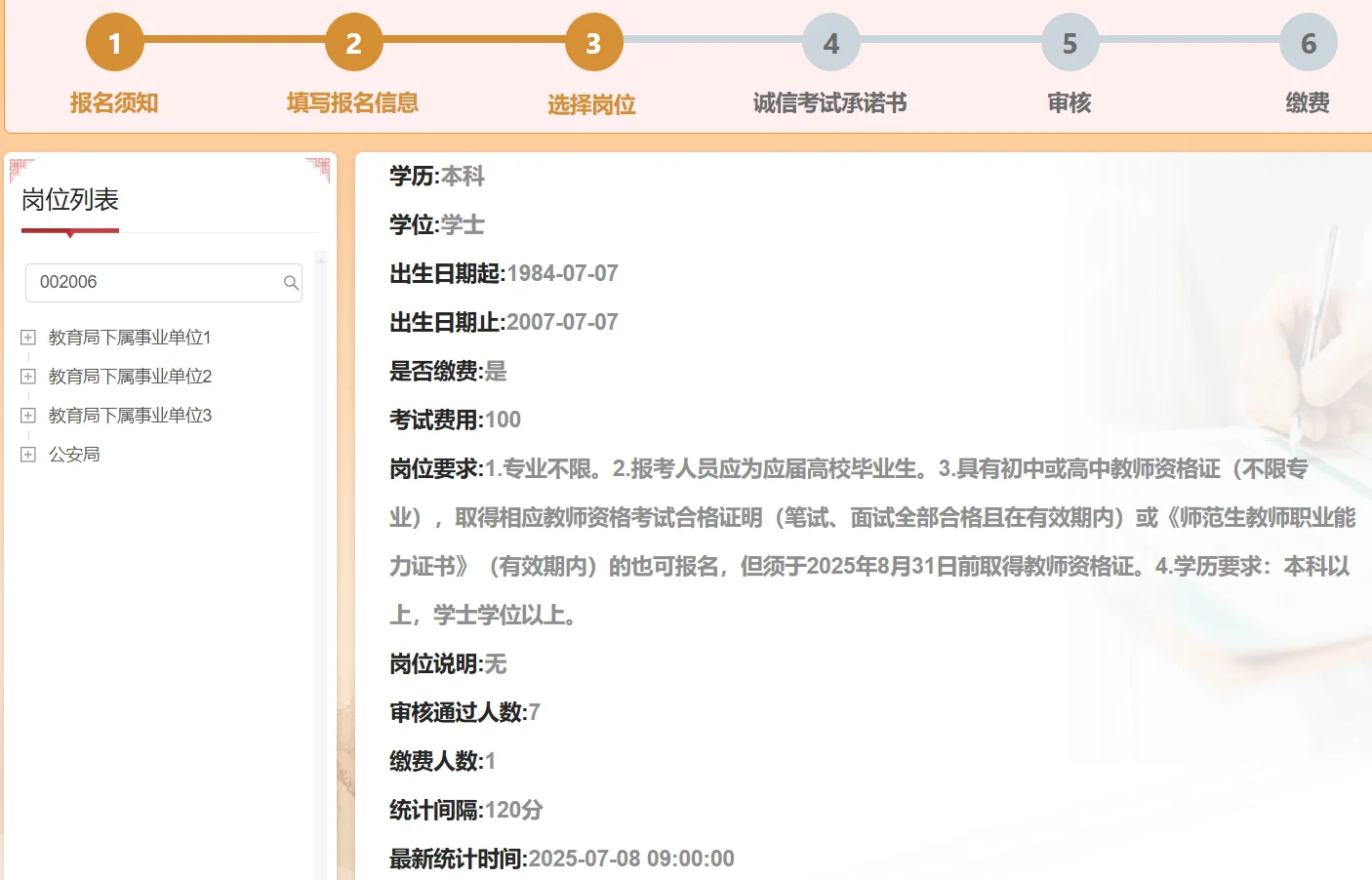Screen dimensions: 1372x880
Task: Select 公安局 in the tree
Action: click(x=74, y=455)
